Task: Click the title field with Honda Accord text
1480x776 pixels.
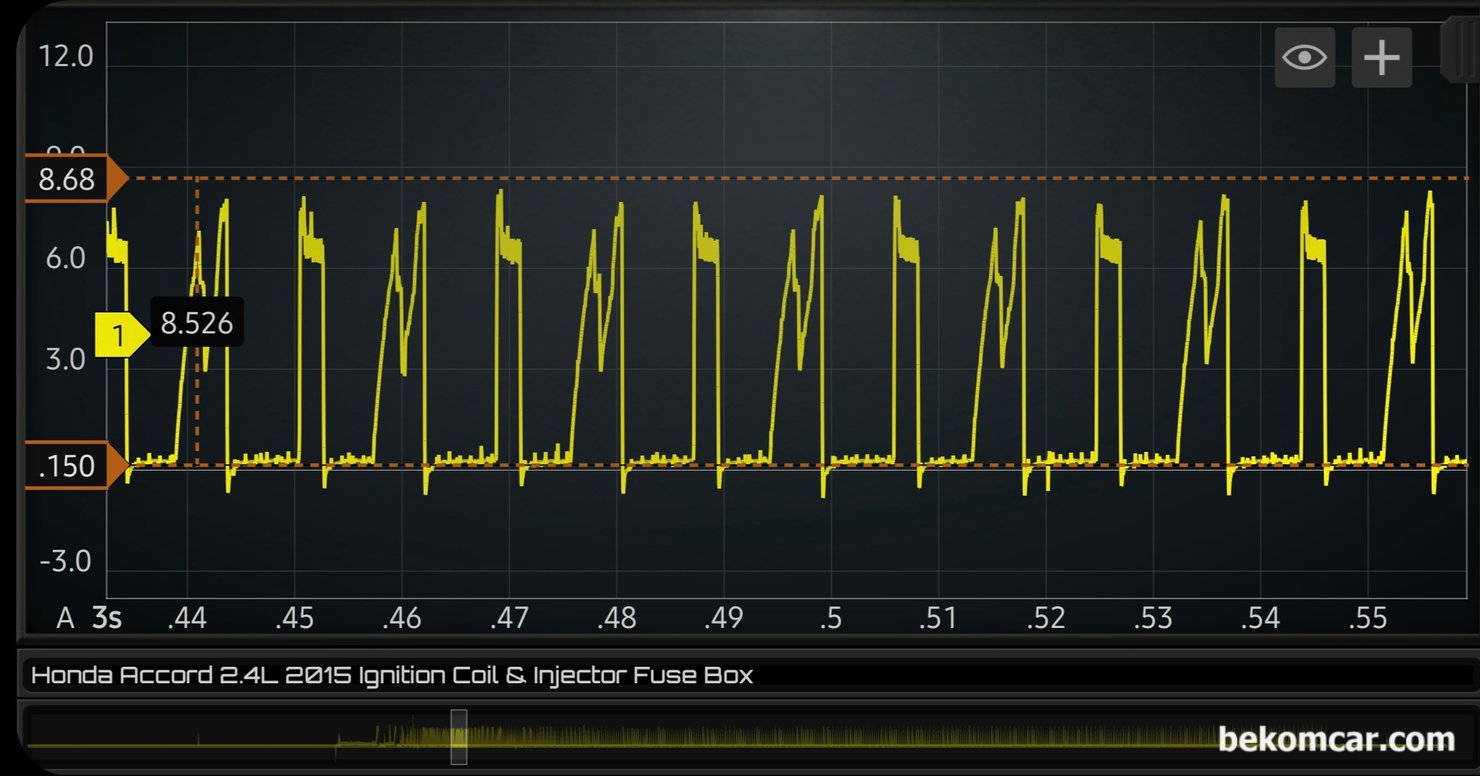Action: click(x=392, y=675)
